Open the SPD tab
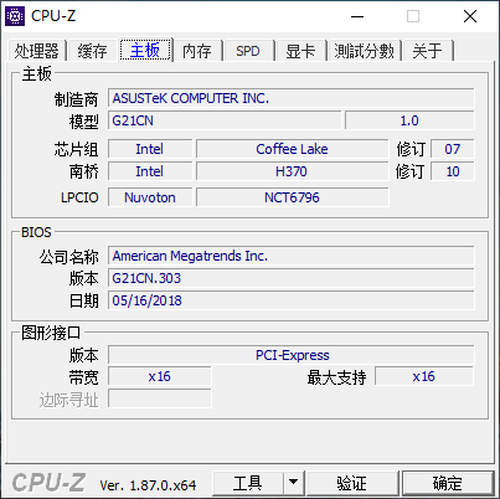500x499 pixels. (248, 51)
